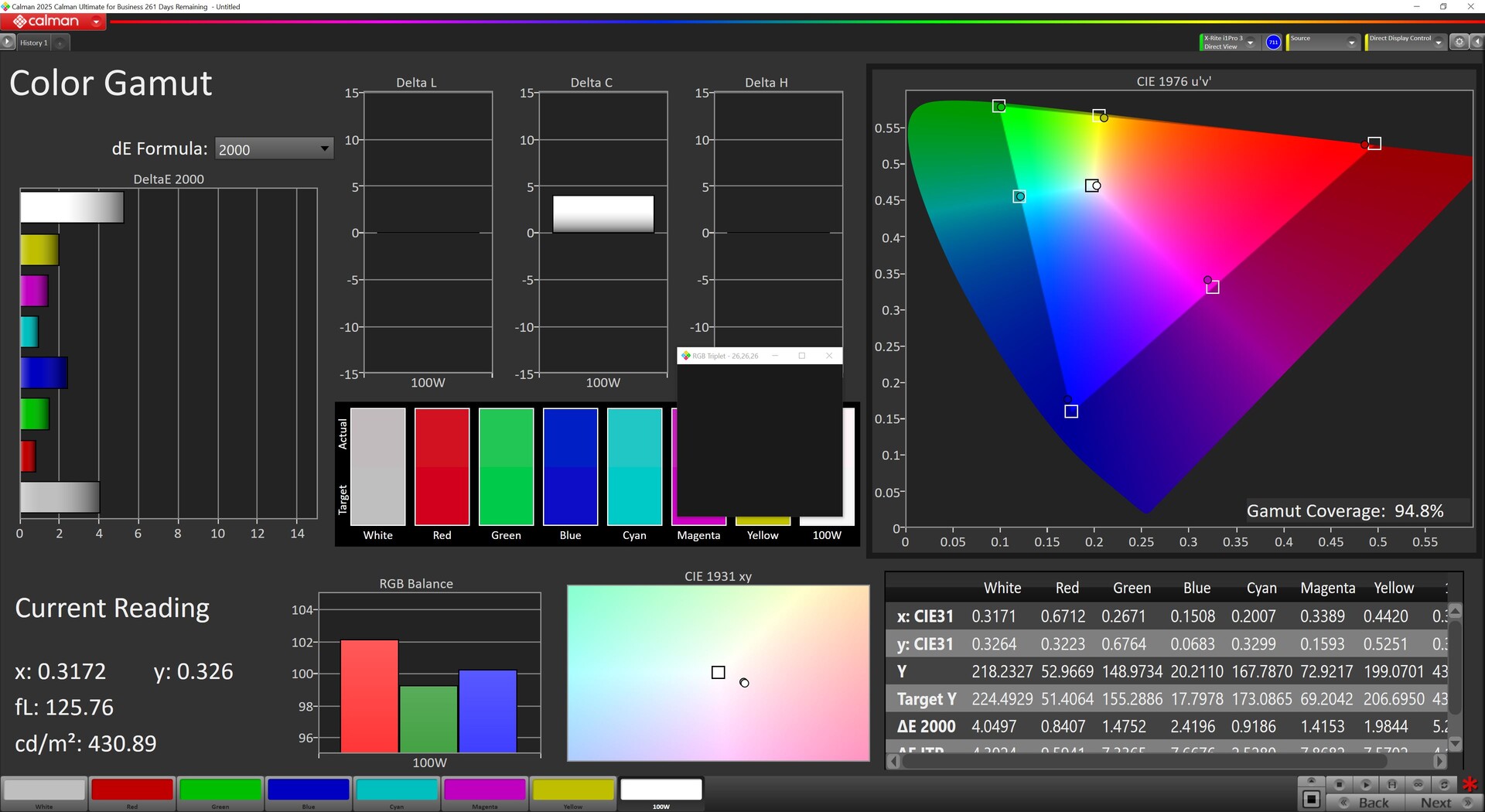Click the 4.0497 White ΔE value
This screenshot has width=1485, height=812.
(x=994, y=727)
